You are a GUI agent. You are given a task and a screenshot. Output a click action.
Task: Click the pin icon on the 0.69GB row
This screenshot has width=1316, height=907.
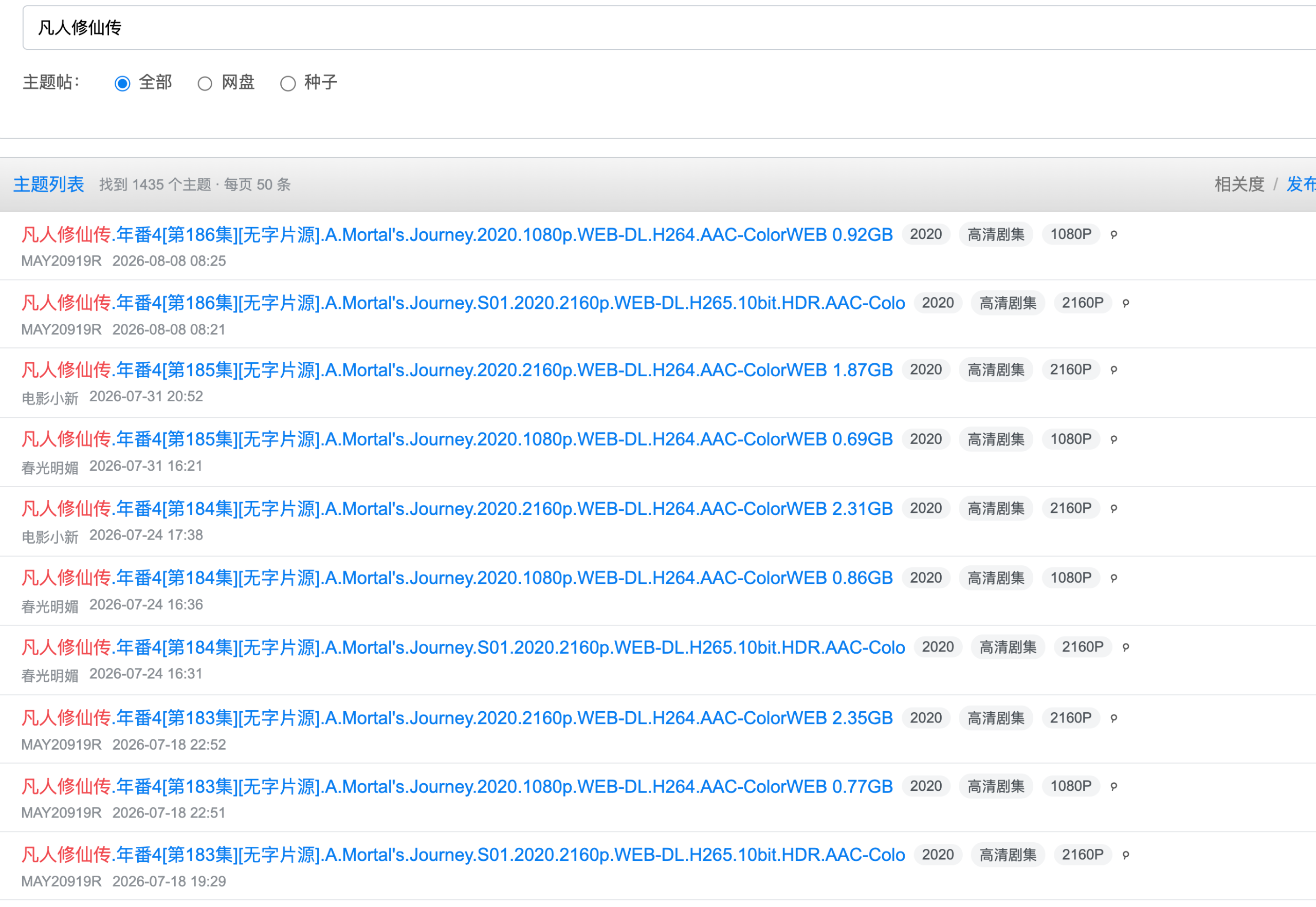pos(1113,439)
